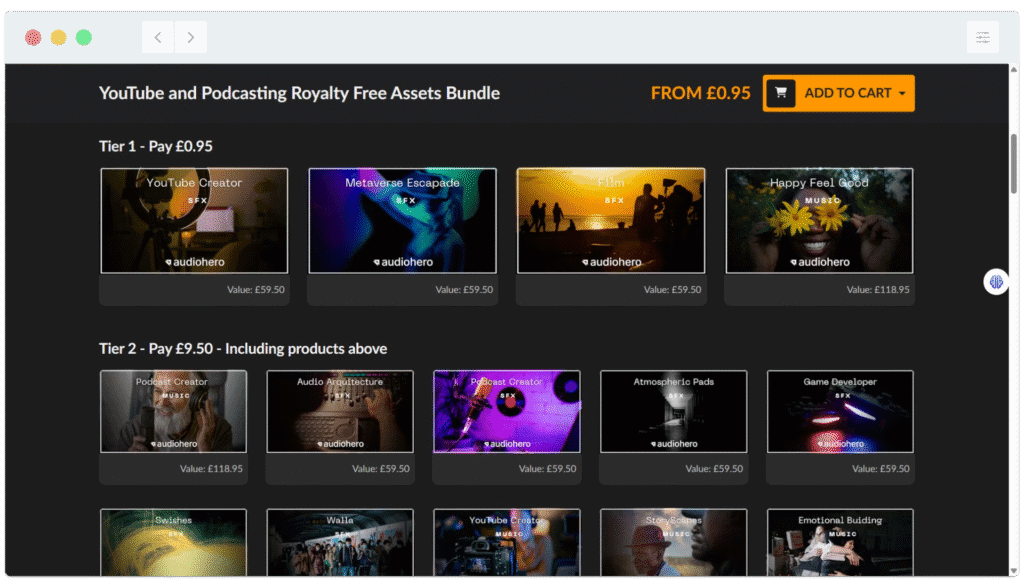This screenshot has width=1024, height=587.
Task: Open the Game Developer SFX product thumbnail
Action: (839, 411)
